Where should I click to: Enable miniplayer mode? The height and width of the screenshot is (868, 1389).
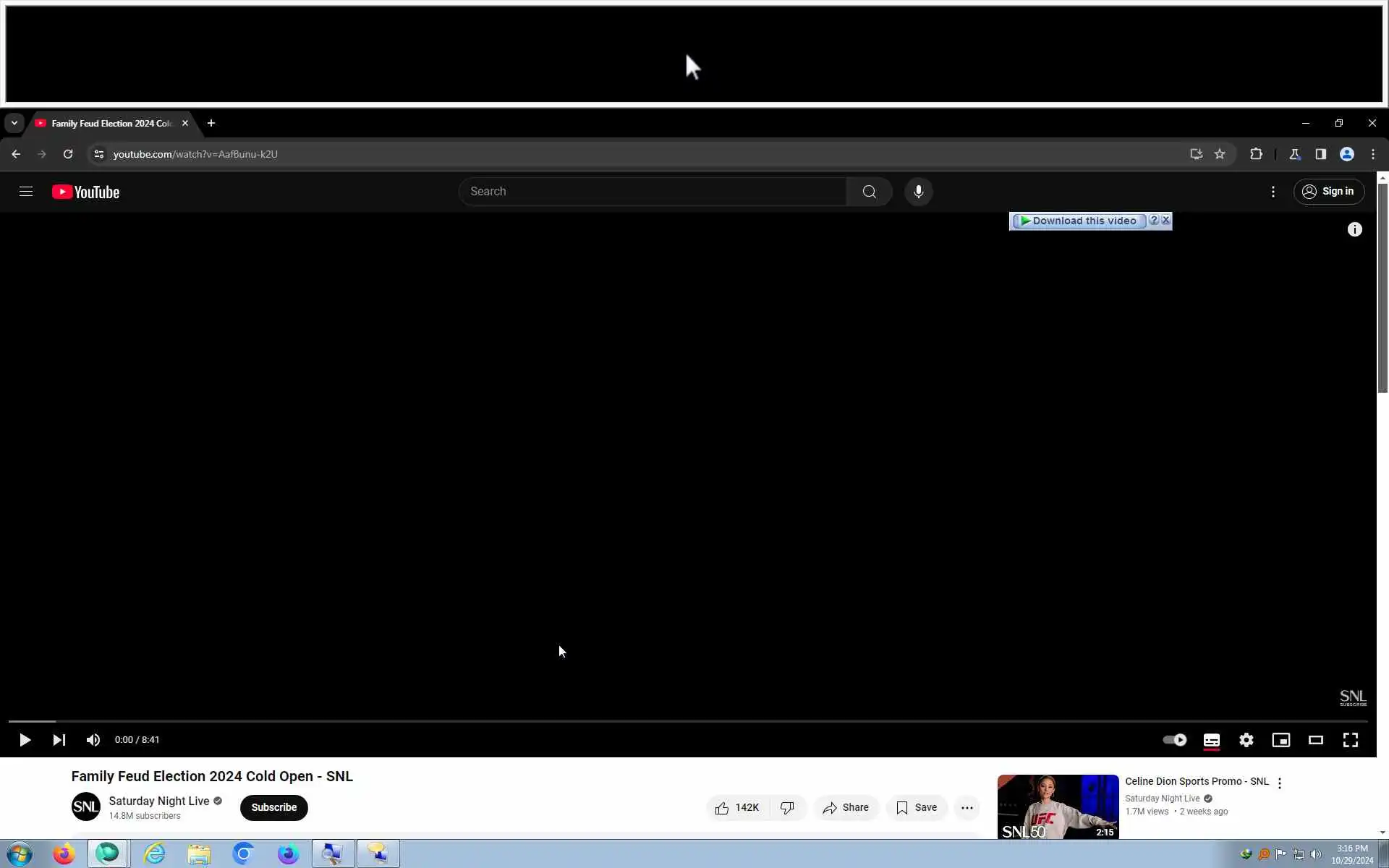pyautogui.click(x=1281, y=740)
